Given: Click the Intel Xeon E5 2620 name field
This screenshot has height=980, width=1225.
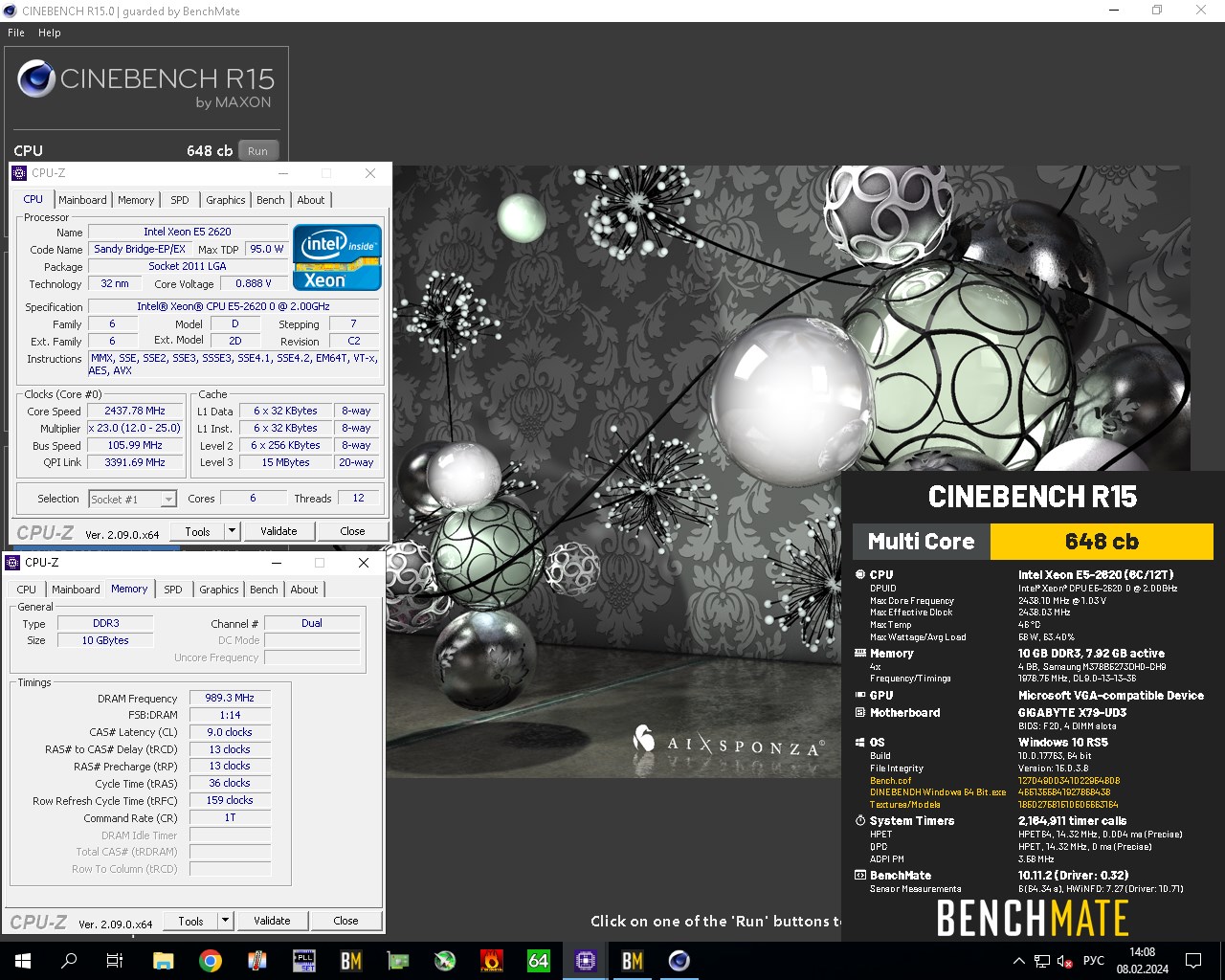Looking at the screenshot, I should tap(188, 232).
